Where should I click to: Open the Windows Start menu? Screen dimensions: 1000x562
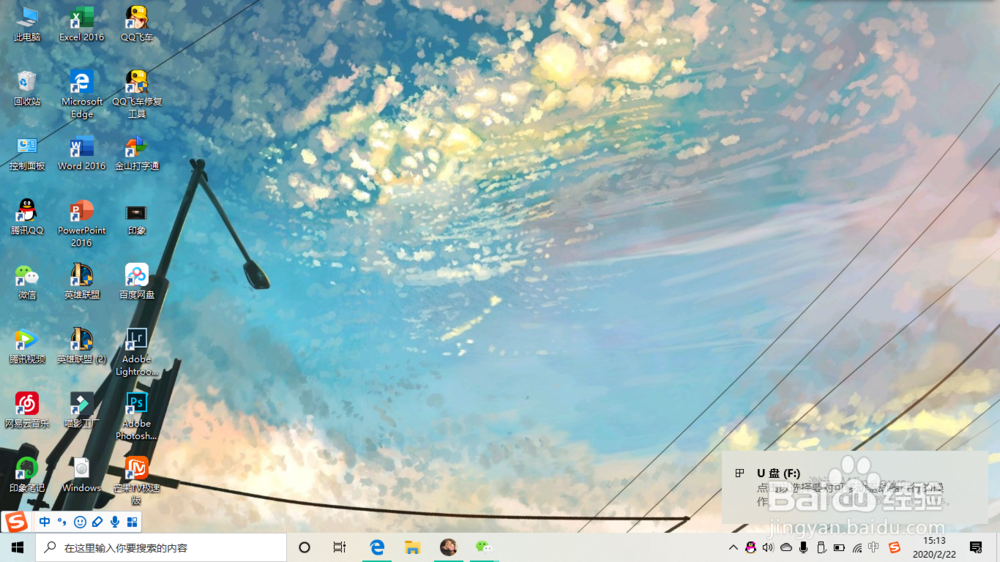[x=17, y=547]
